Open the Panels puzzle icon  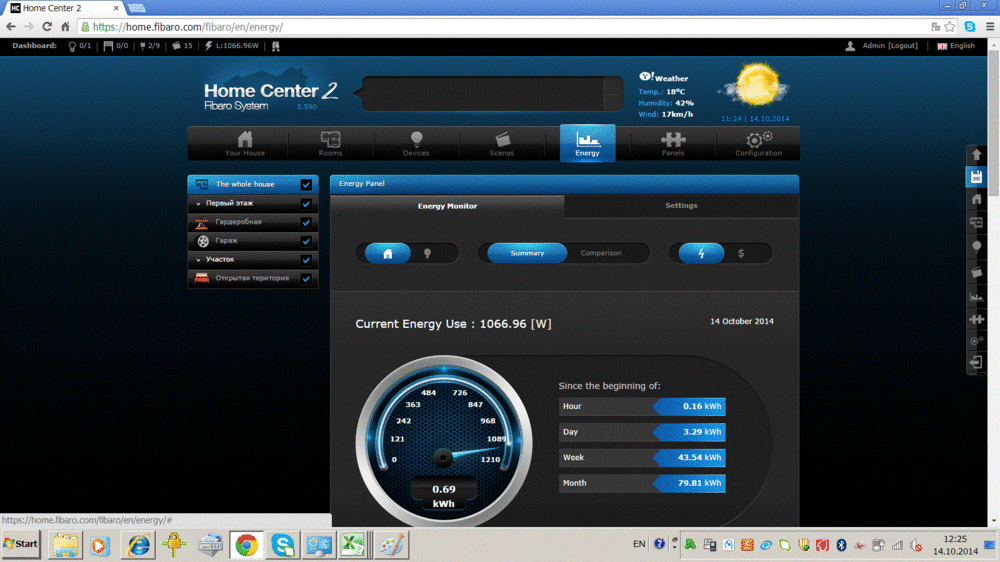[673, 143]
